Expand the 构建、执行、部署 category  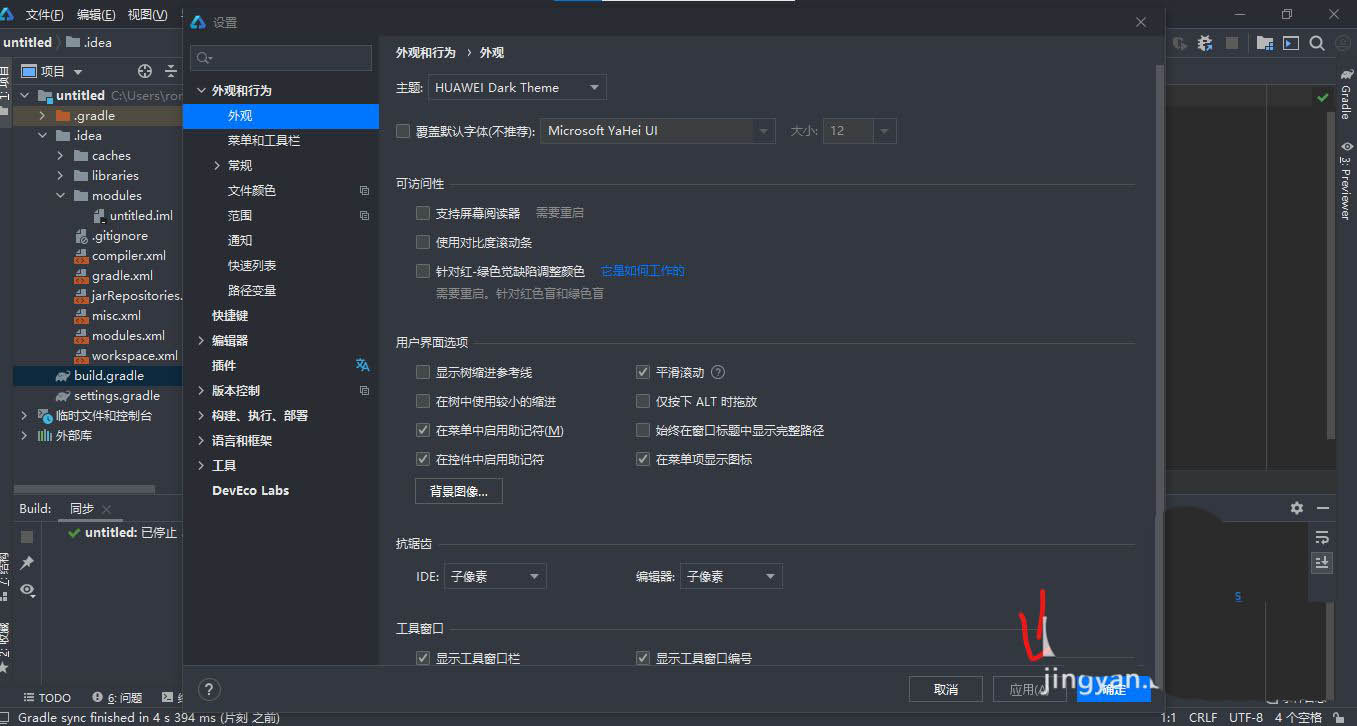click(x=201, y=415)
